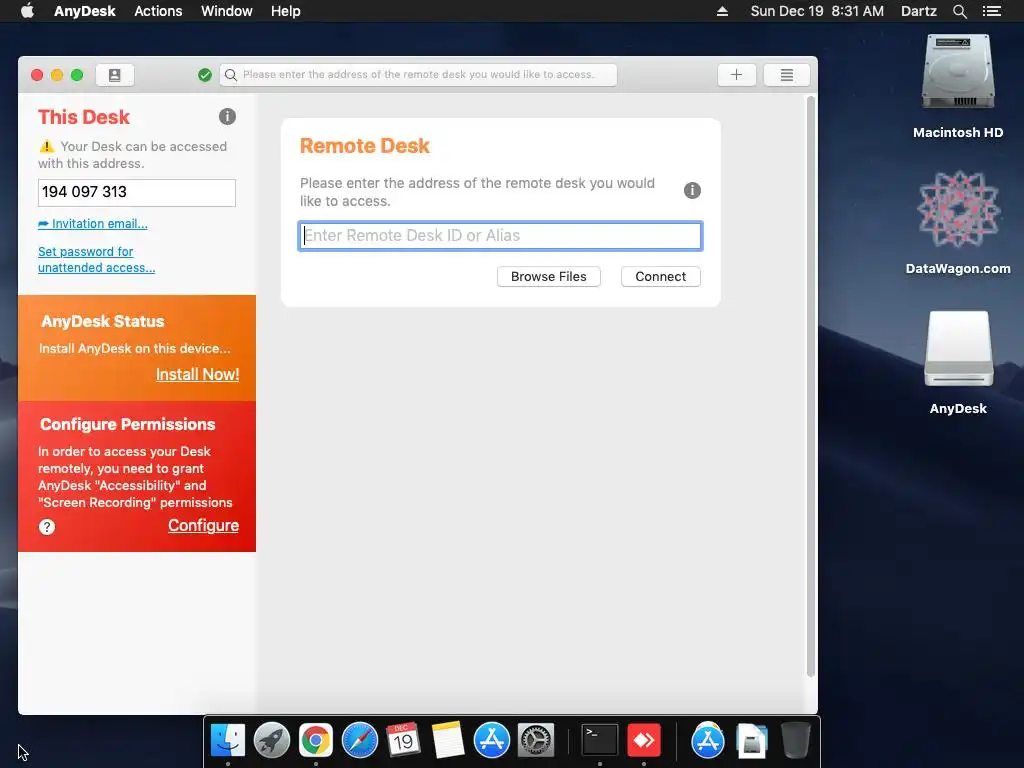Open Finder from the Dock
The image size is (1024, 768).
[x=228, y=741]
